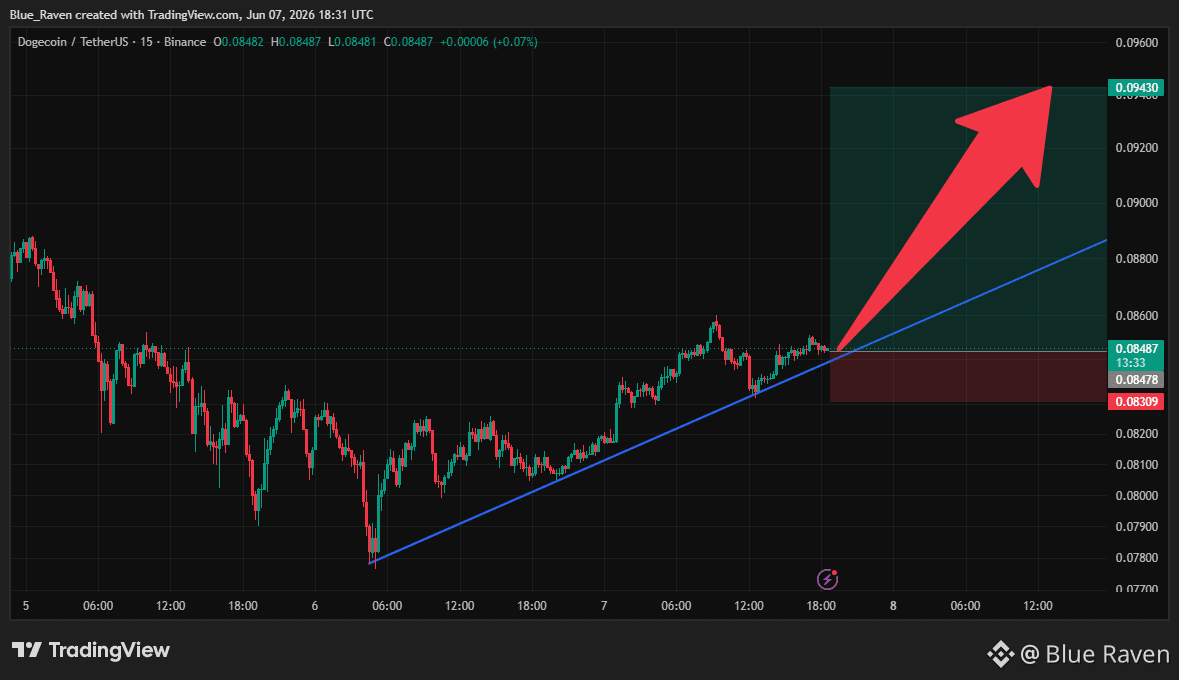Click the 0.08100 price axis label

pos(1136,465)
